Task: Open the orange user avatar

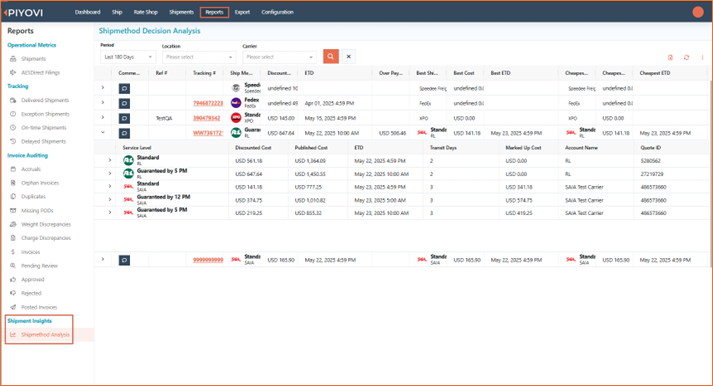Action: coord(698,12)
